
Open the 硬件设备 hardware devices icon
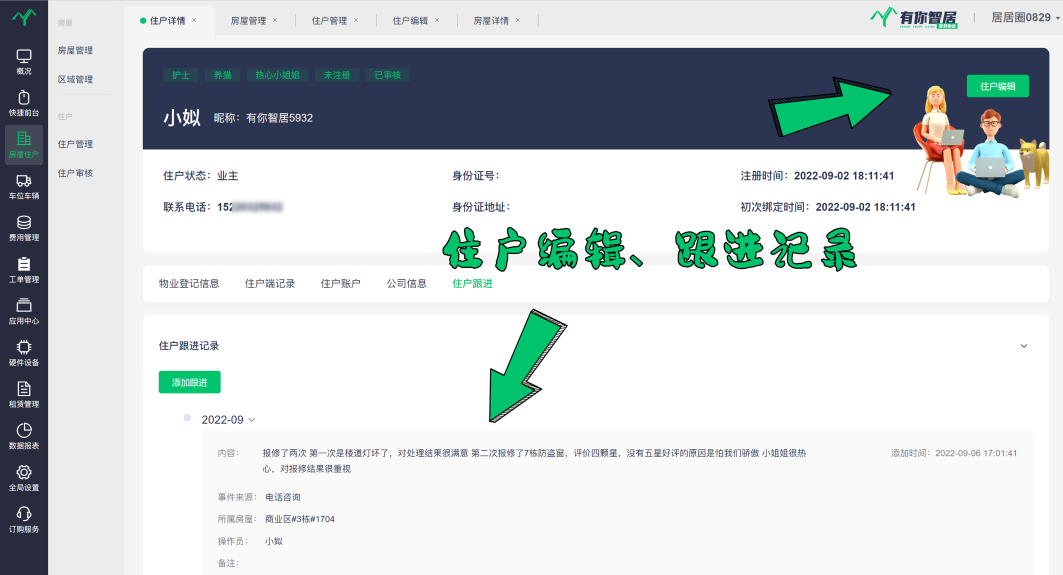pyautogui.click(x=23, y=348)
